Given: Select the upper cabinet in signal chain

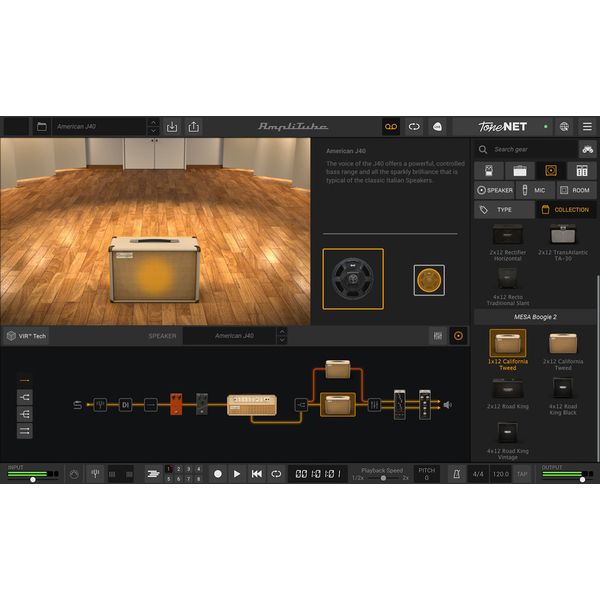Looking at the screenshot, I should point(338,369).
